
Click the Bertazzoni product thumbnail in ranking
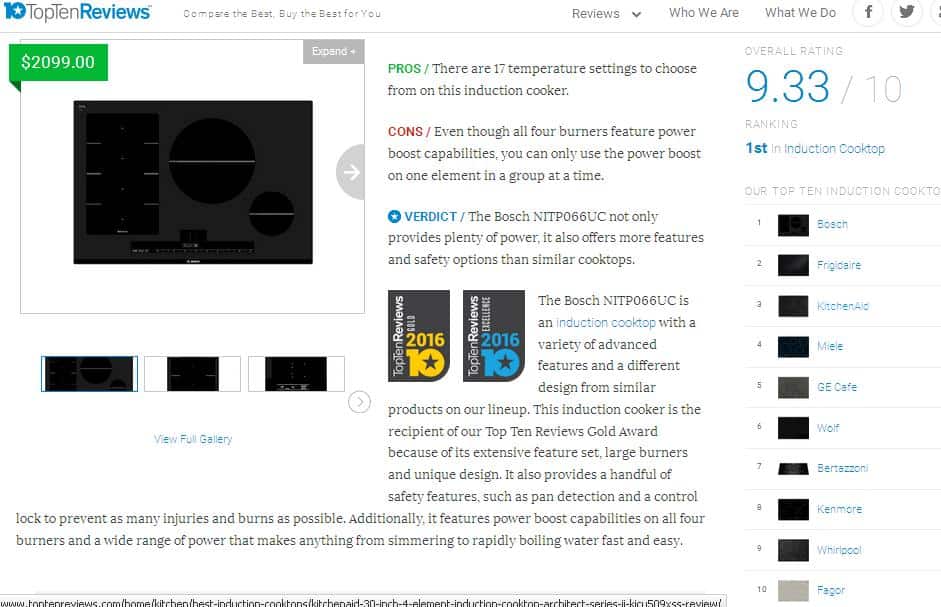793,469
